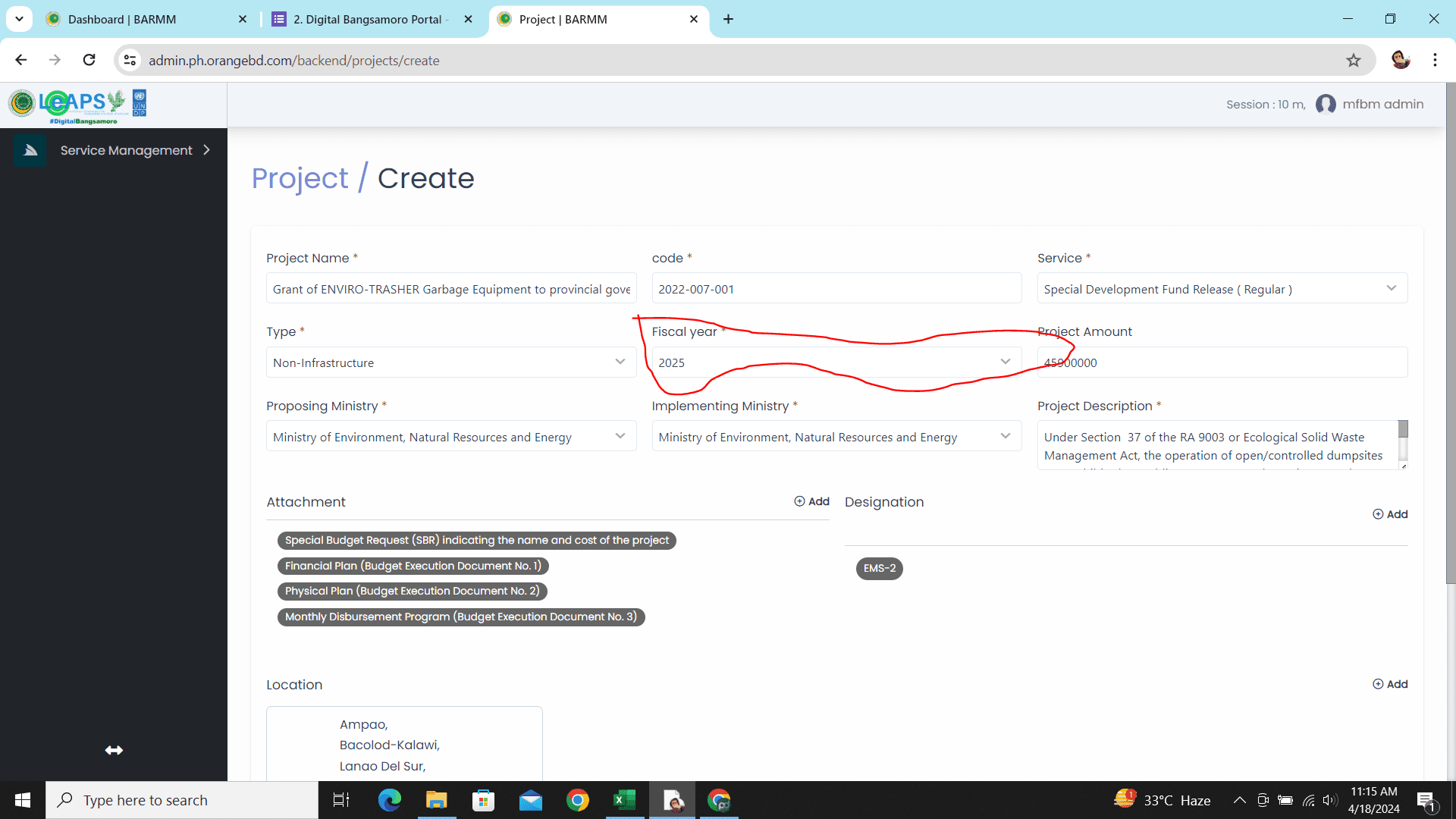
Task: Open the Implementing Ministry dropdown
Action: coord(836,437)
